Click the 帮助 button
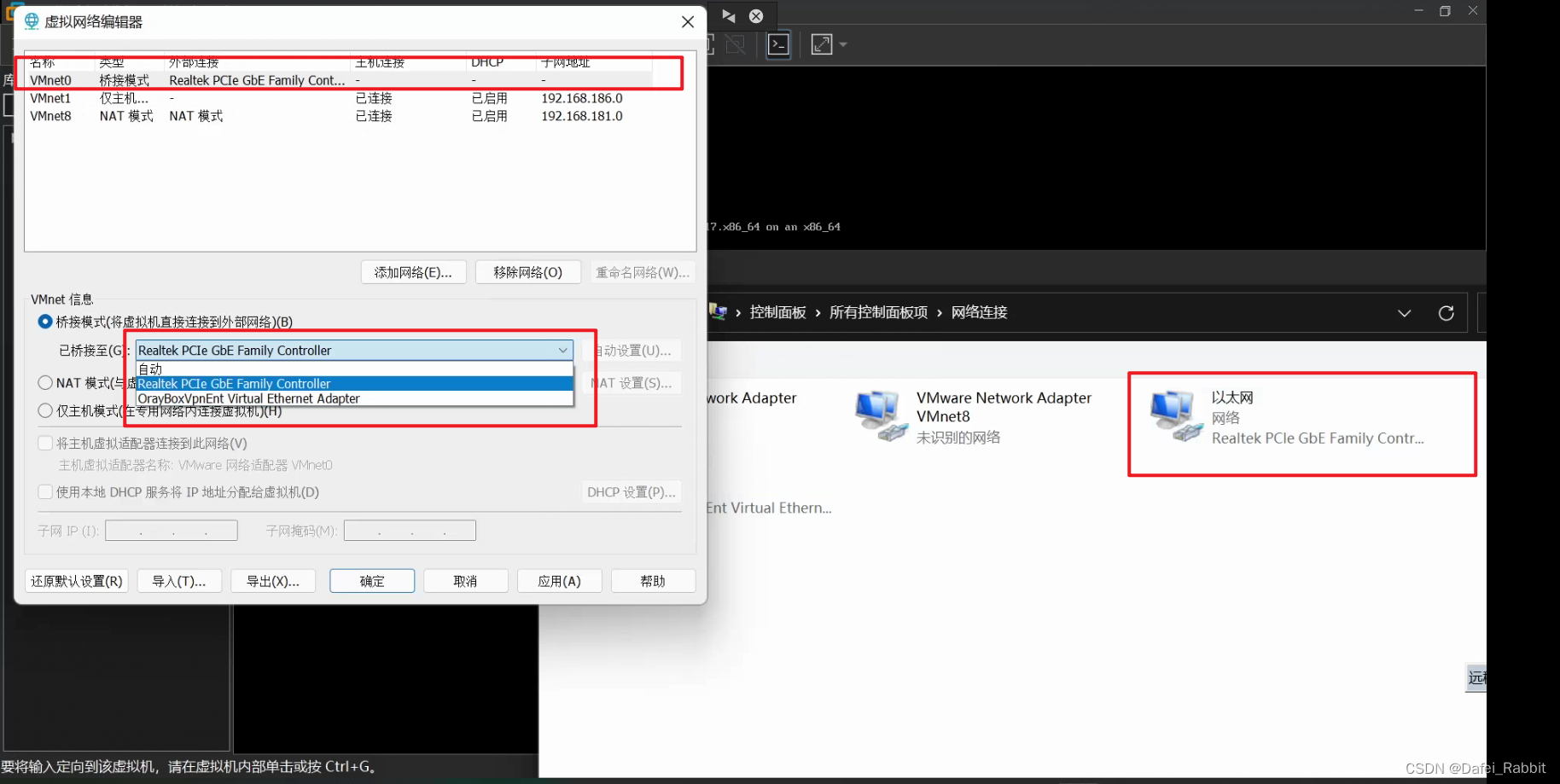 [654, 581]
